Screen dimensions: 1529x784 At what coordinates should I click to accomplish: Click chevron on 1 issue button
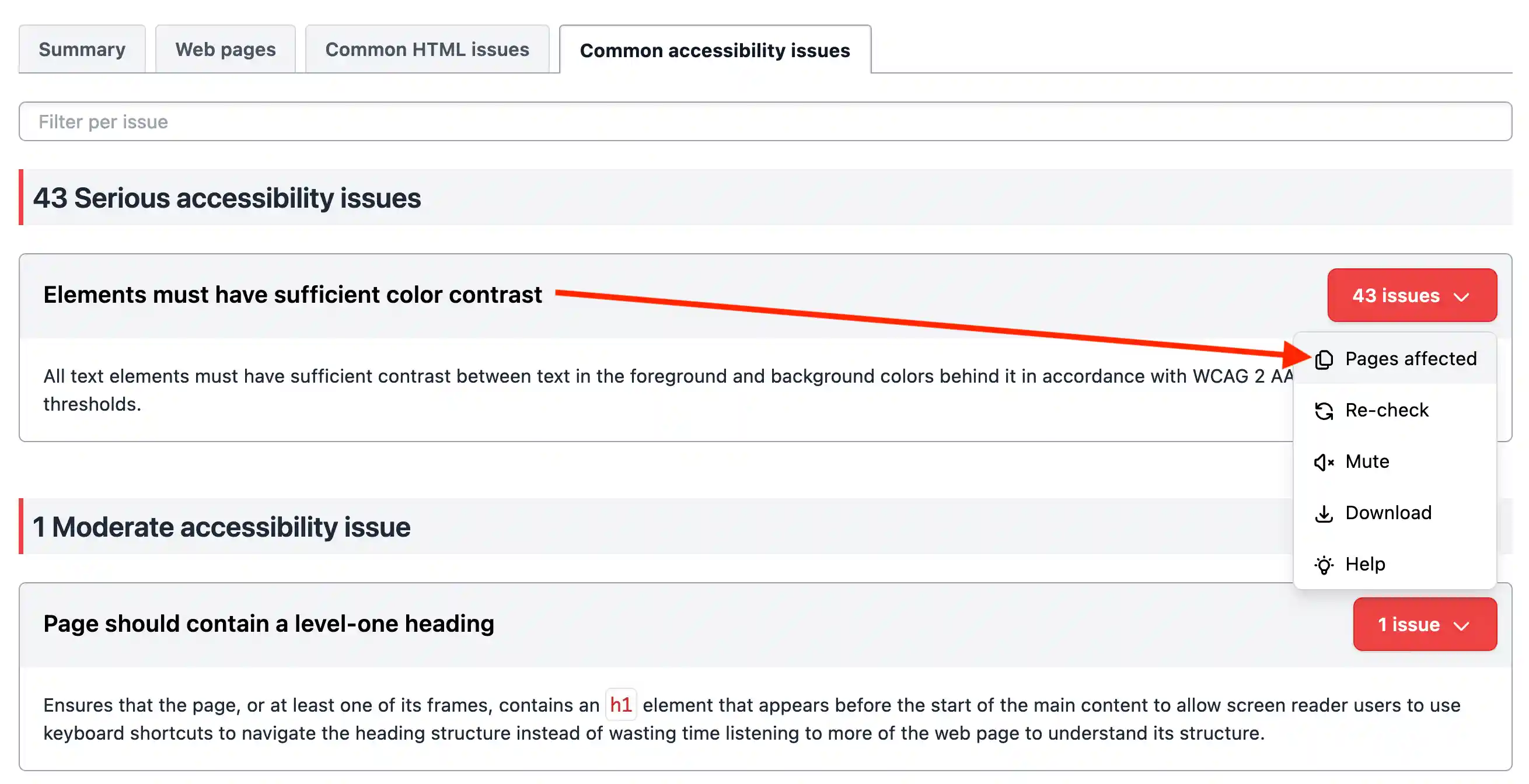tap(1461, 625)
